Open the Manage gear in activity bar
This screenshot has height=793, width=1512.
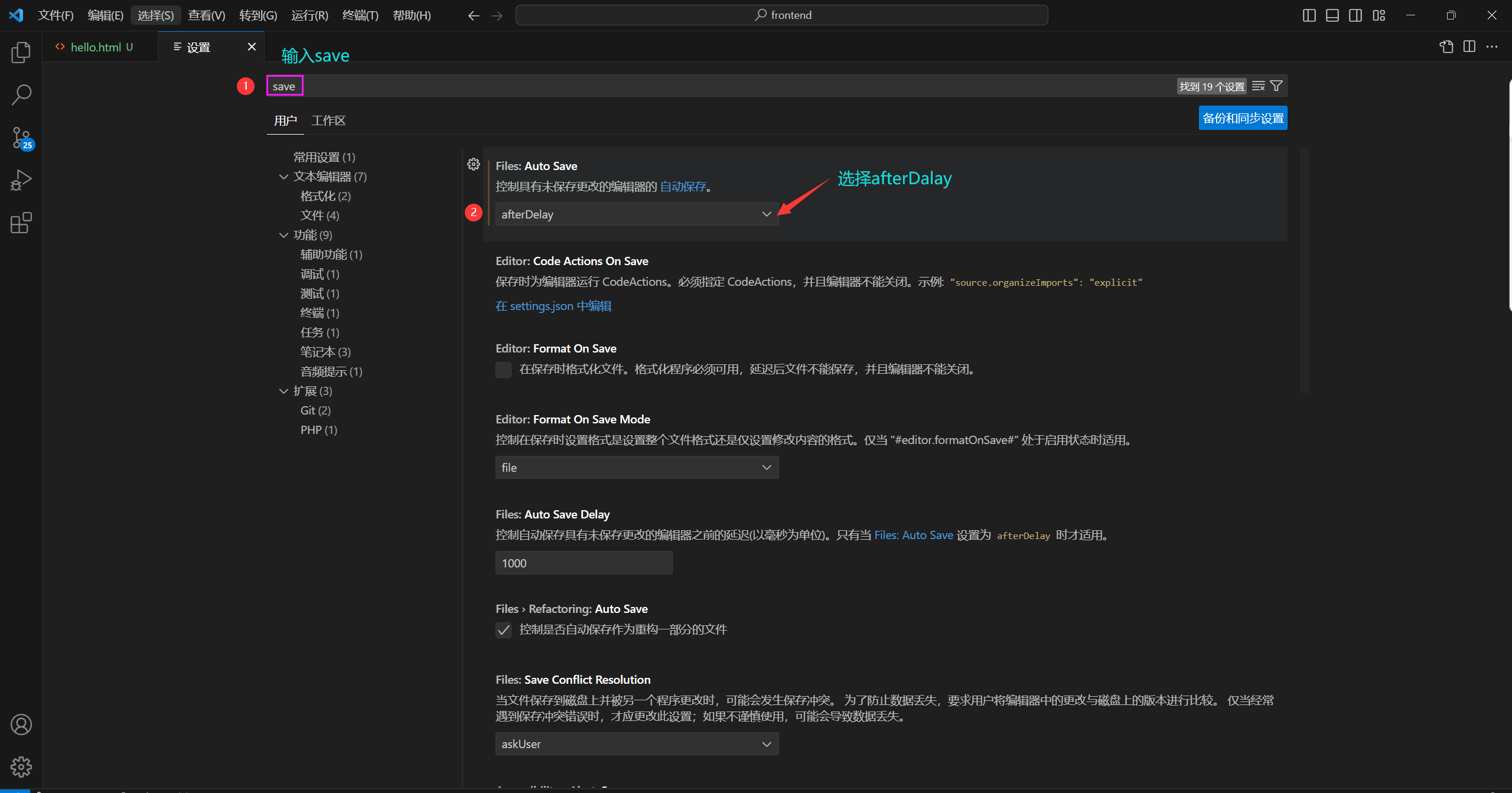21,767
